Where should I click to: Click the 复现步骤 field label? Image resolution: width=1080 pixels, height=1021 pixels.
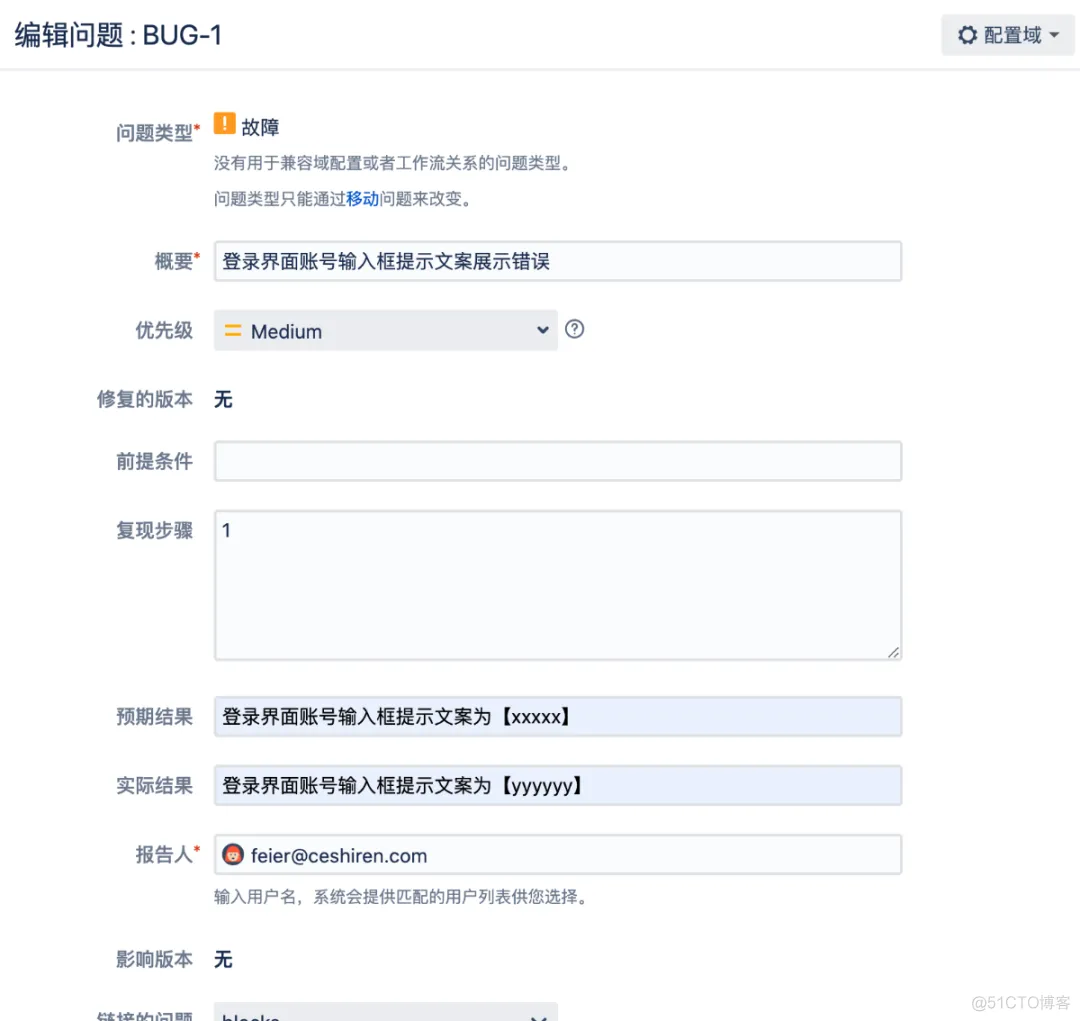click(154, 530)
